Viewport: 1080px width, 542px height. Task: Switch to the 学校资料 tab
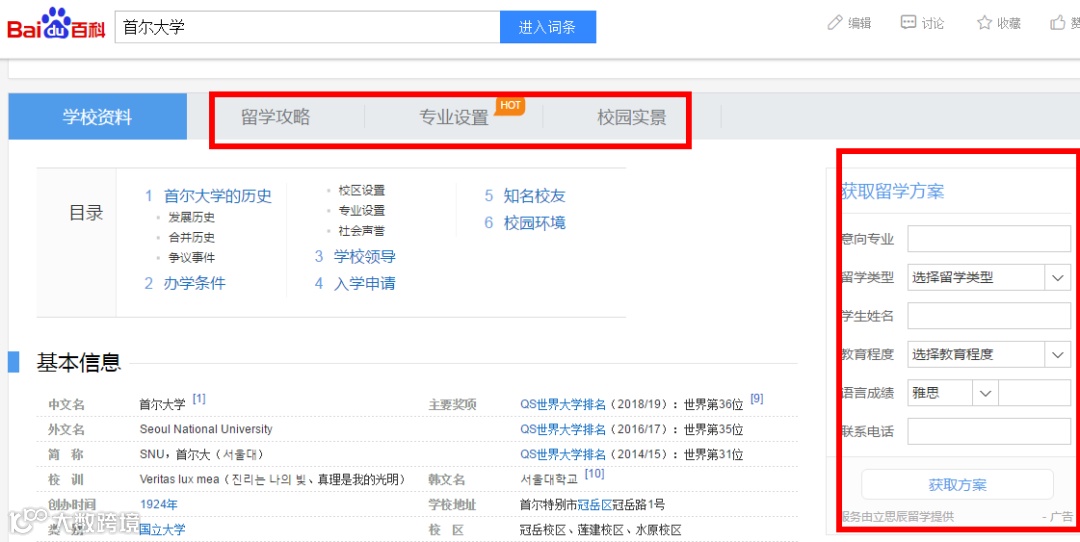click(x=97, y=117)
